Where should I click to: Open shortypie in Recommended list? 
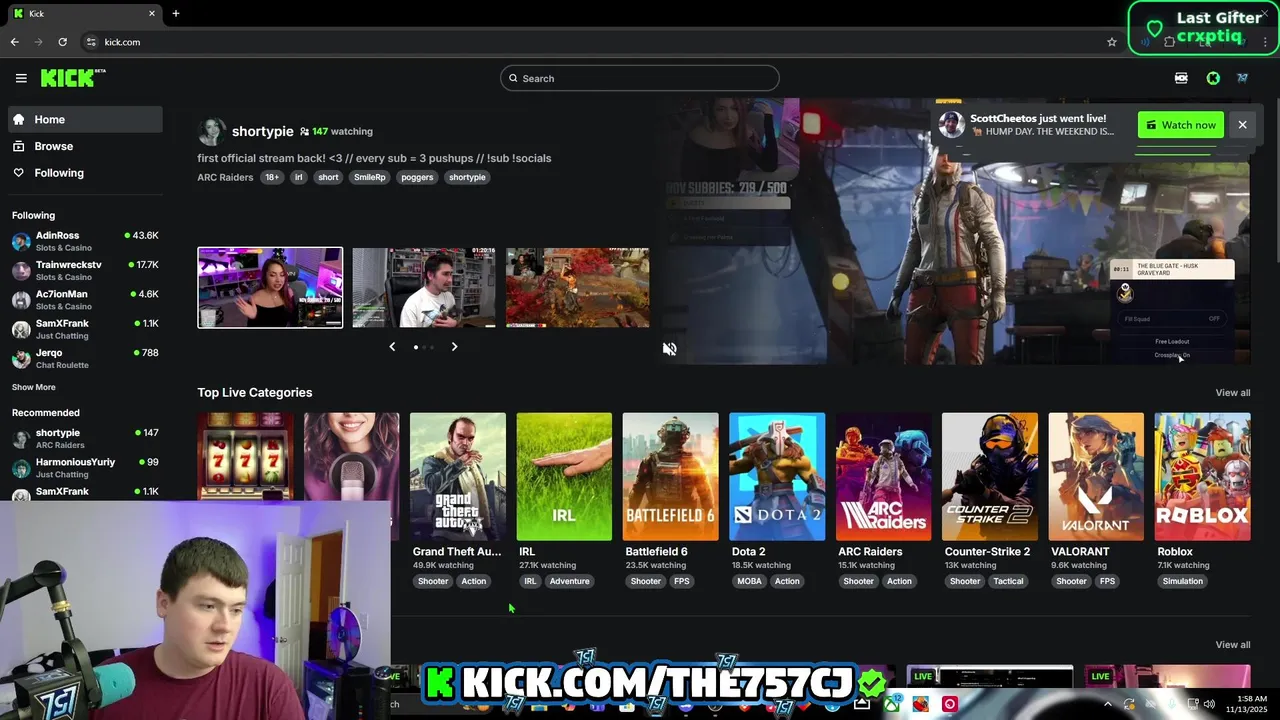[85, 438]
